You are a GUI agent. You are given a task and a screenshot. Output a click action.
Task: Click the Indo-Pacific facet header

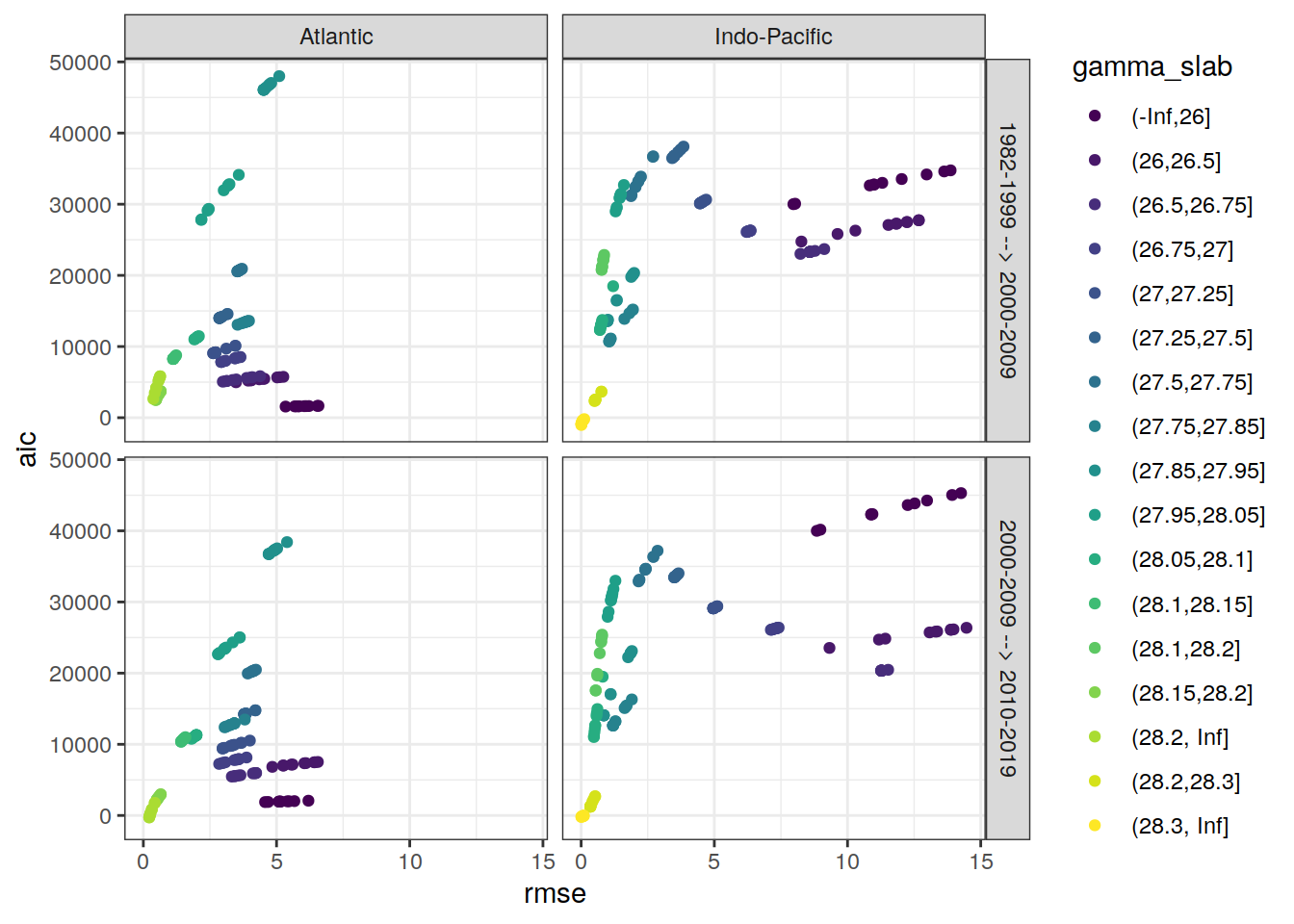tap(773, 37)
